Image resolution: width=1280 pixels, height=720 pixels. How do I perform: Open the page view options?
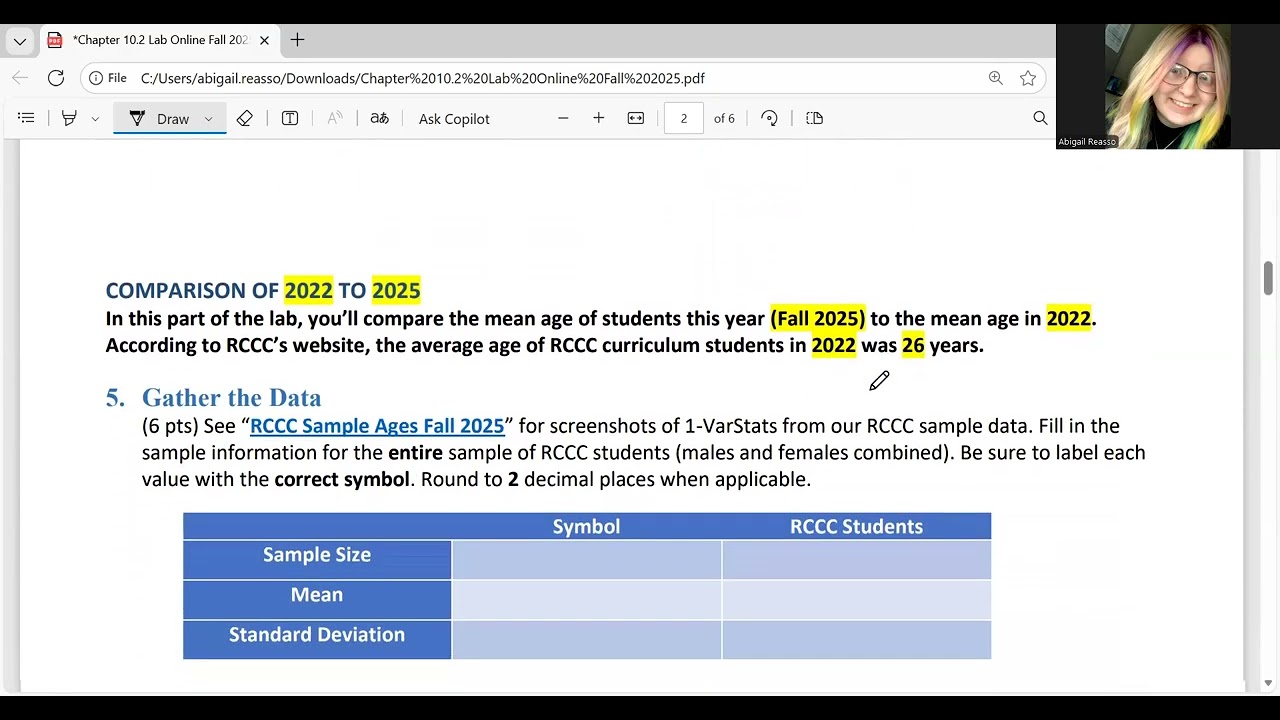coord(815,118)
